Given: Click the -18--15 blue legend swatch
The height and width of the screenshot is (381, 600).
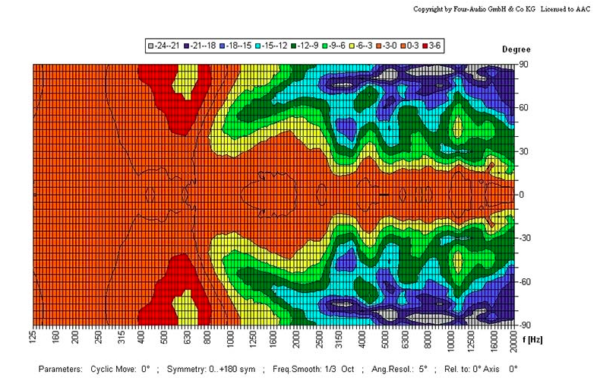Looking at the screenshot, I should 222,46.
